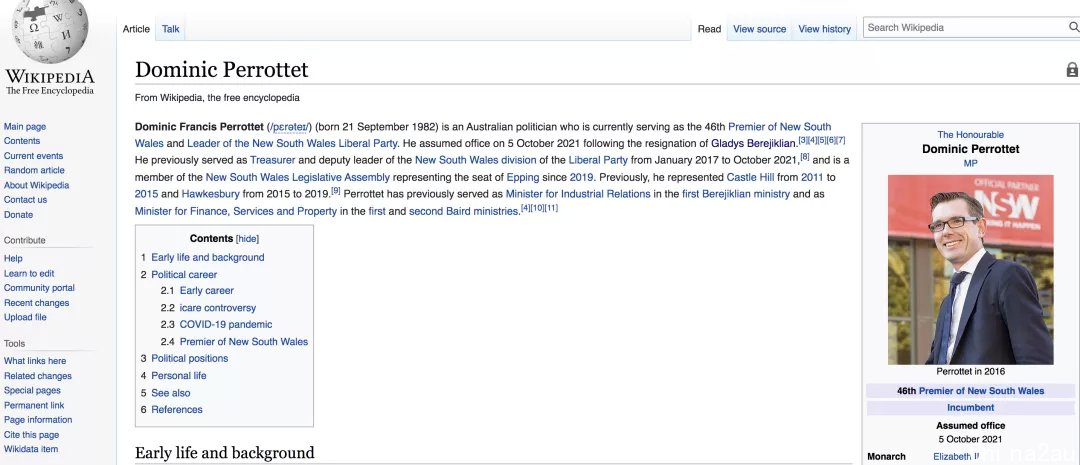
Task: Jump to Early life and background section
Action: click(207, 258)
